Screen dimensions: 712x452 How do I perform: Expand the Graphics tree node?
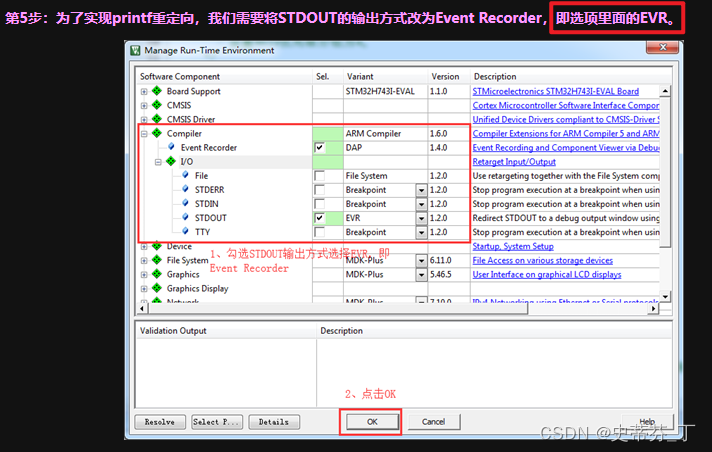coord(144,274)
